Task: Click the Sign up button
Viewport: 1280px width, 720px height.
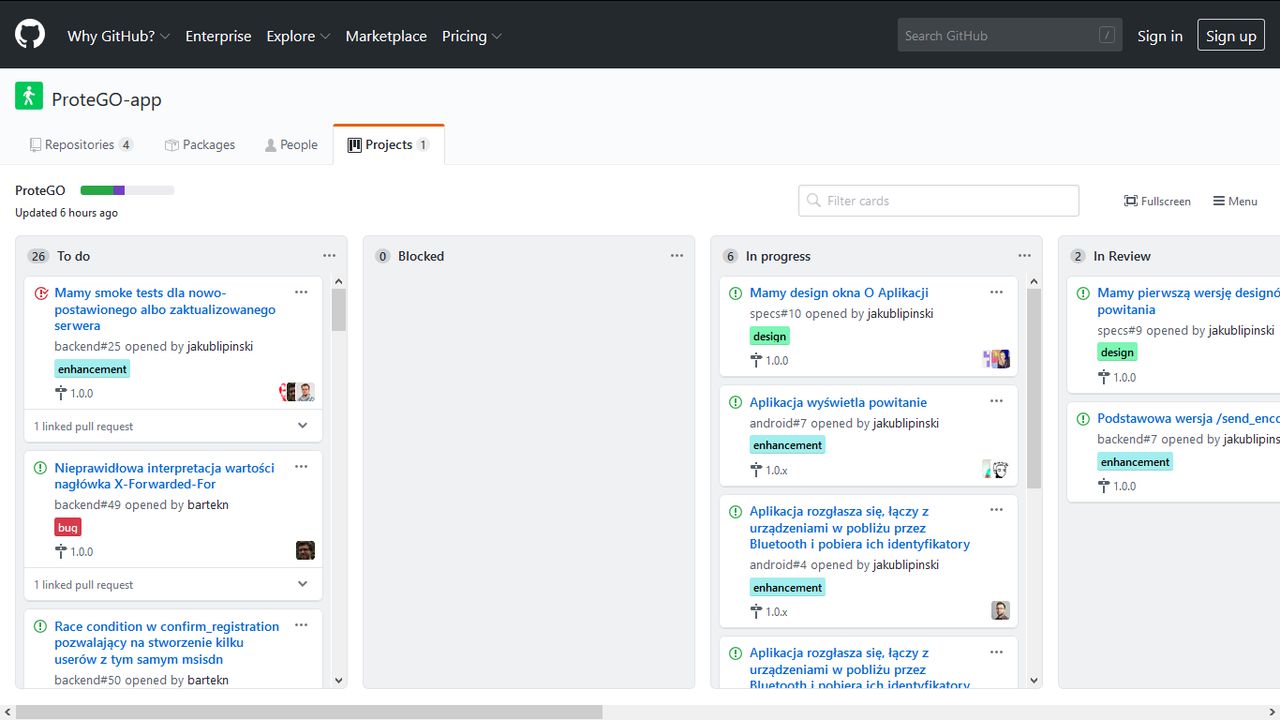Action: point(1230,36)
